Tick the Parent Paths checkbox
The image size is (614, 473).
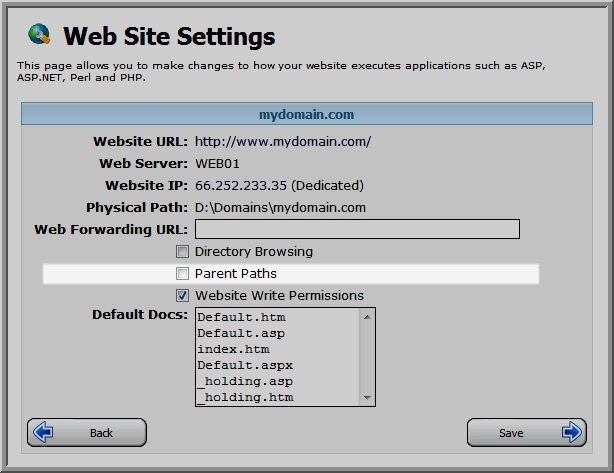[x=182, y=273]
